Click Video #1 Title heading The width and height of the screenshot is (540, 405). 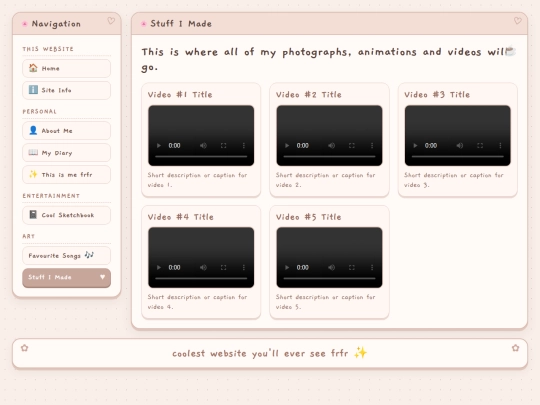pos(180,95)
